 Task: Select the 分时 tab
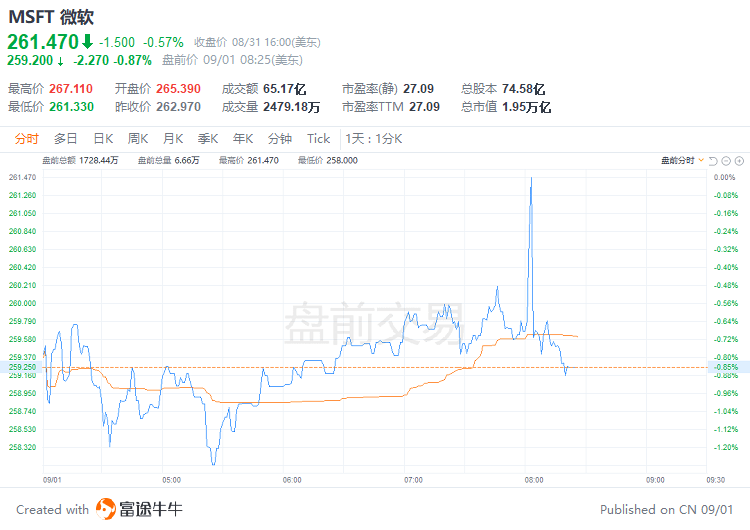(x=26, y=139)
